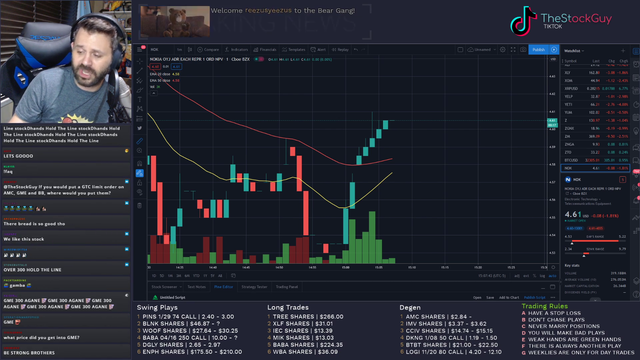Toggle the magnet mode tool

[140, 164]
